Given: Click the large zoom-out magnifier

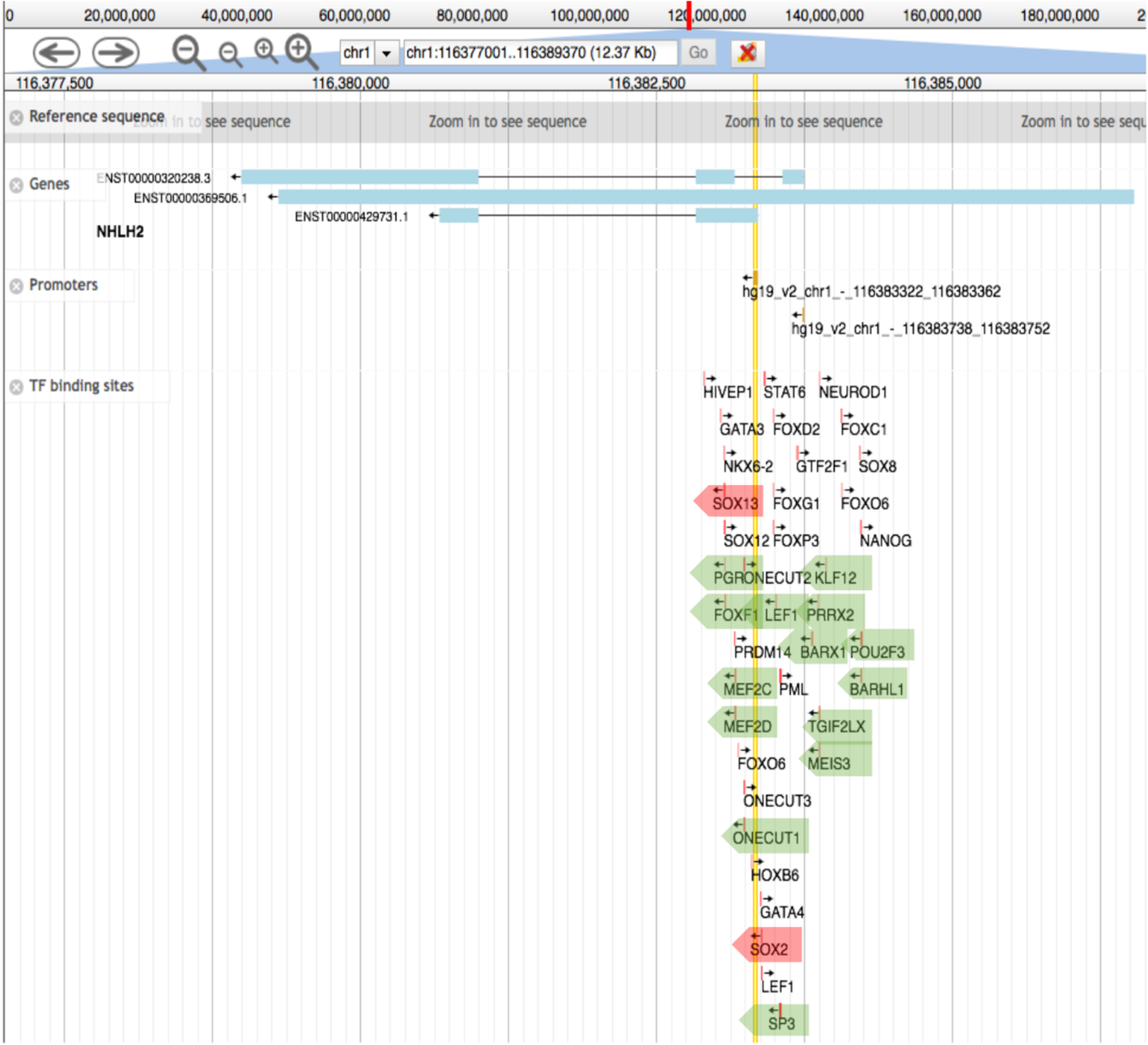Looking at the screenshot, I should (188, 53).
